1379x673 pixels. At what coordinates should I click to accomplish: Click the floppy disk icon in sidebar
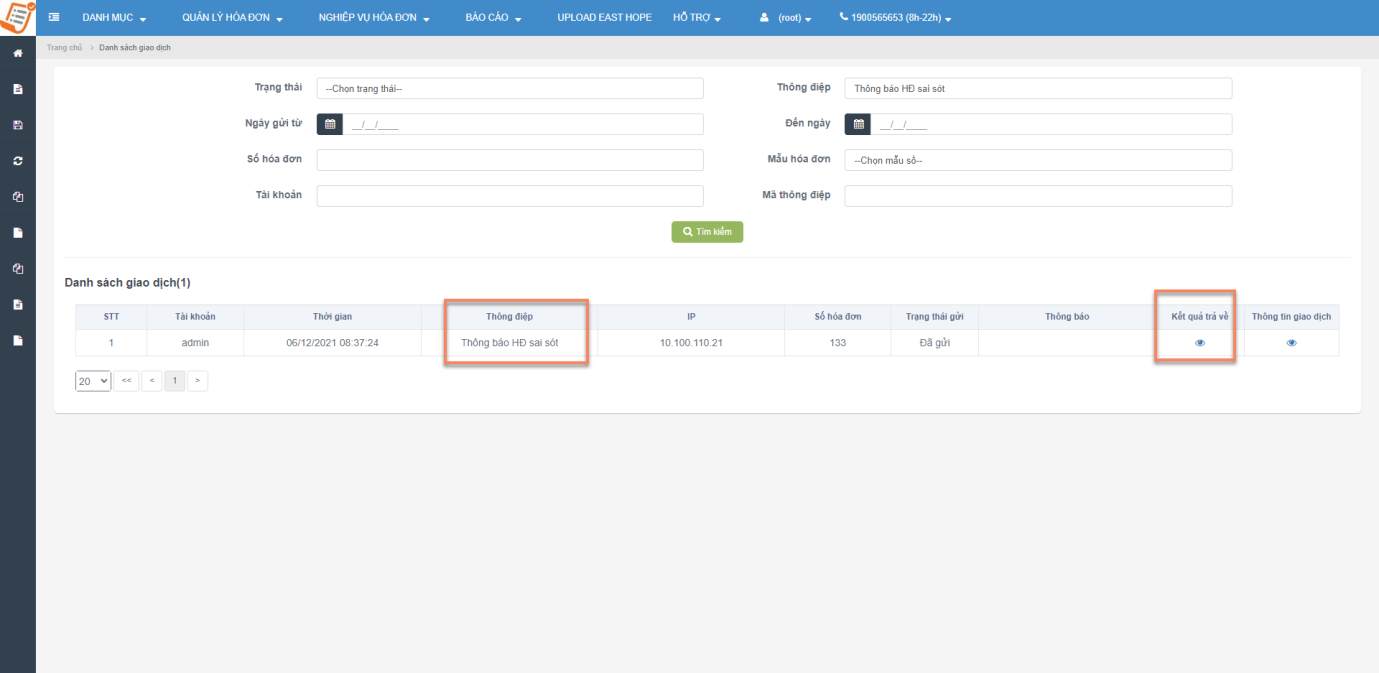(17, 125)
